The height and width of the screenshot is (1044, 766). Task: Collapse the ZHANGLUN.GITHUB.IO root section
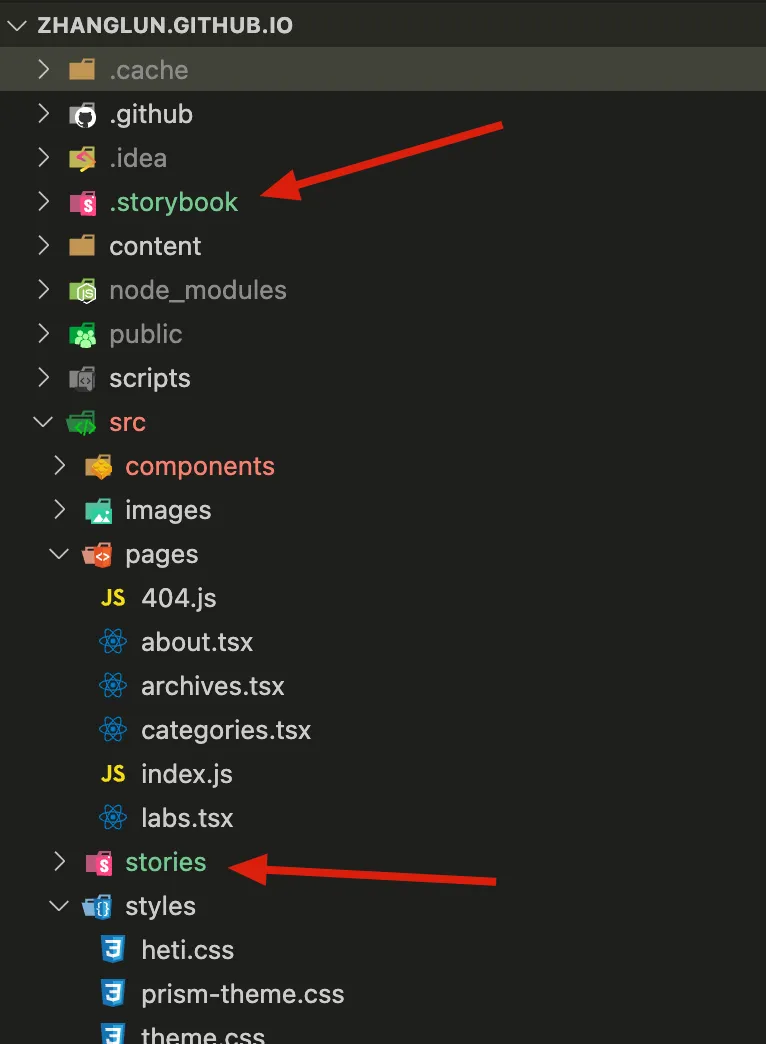pos(16,26)
